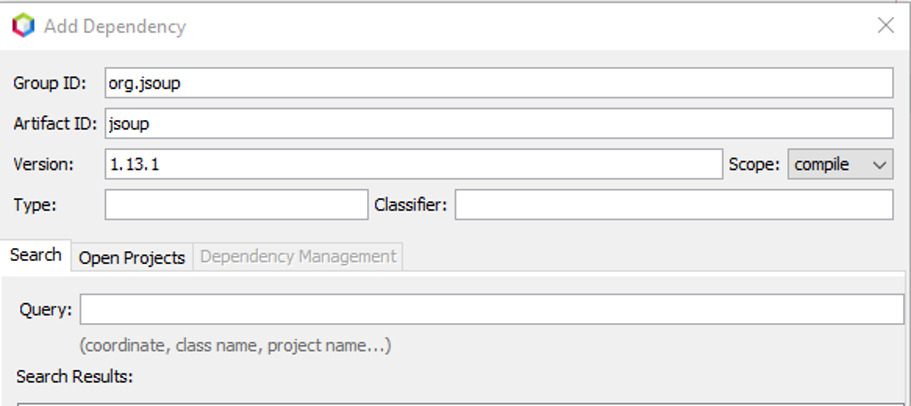
Task: Select the Dependency Management tab
Action: (298, 256)
